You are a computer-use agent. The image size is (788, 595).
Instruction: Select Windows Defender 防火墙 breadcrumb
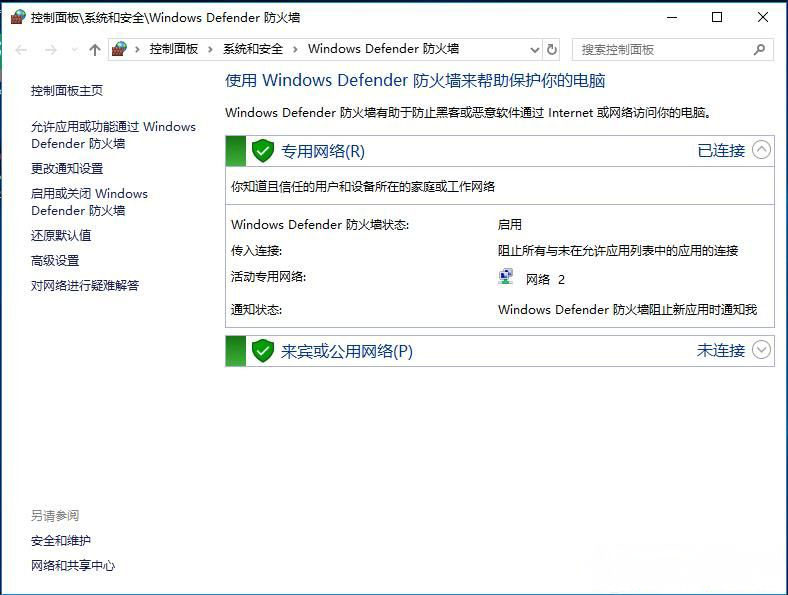click(383, 49)
